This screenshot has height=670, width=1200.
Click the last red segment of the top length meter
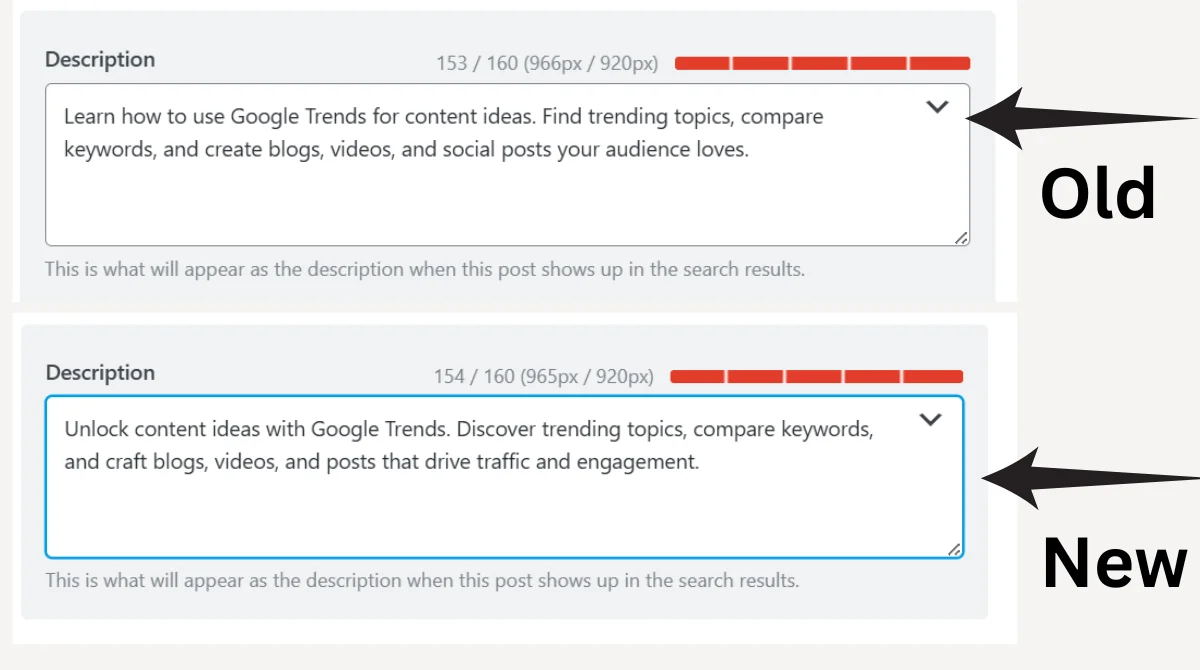tap(940, 62)
